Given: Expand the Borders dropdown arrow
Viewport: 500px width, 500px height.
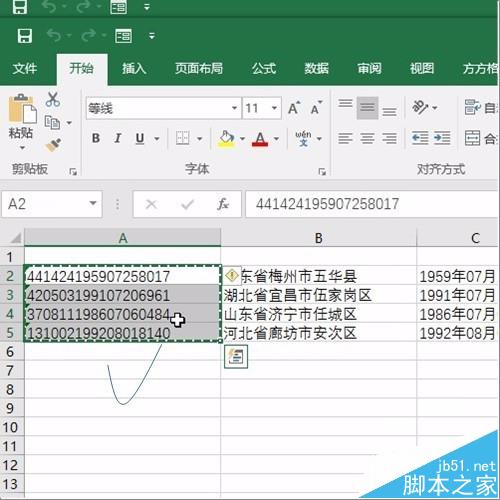Looking at the screenshot, I should point(199,138).
